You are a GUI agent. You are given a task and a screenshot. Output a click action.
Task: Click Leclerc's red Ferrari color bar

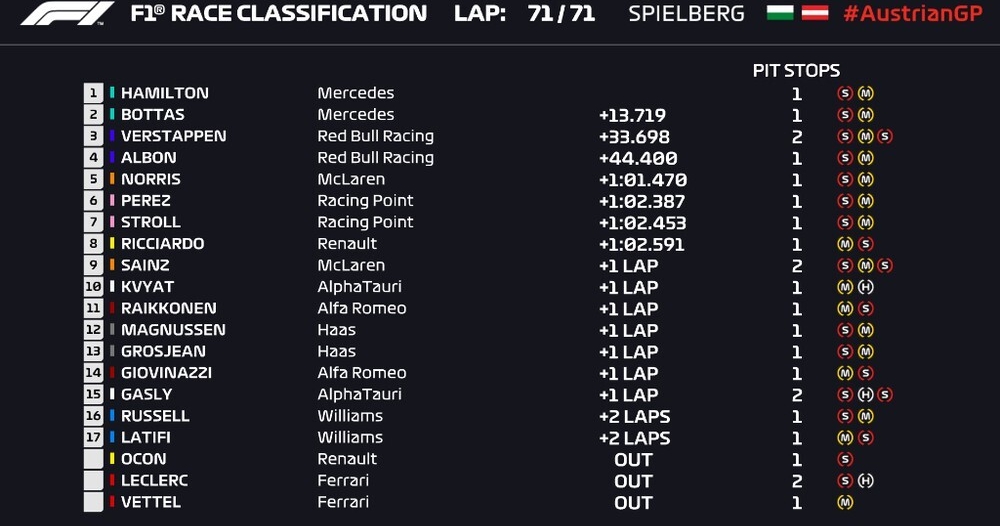[x=113, y=481]
